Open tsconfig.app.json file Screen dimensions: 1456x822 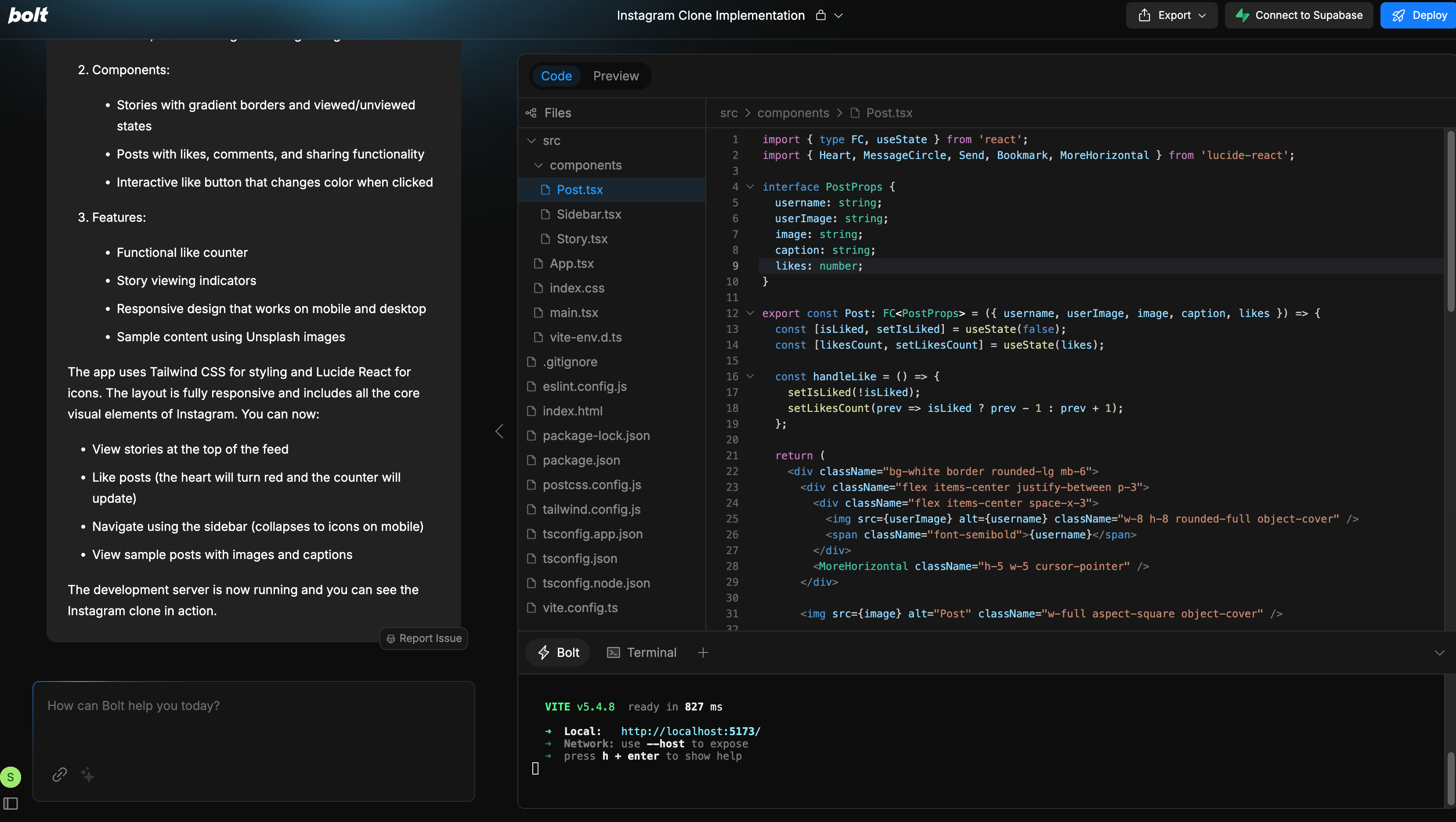(611, 534)
